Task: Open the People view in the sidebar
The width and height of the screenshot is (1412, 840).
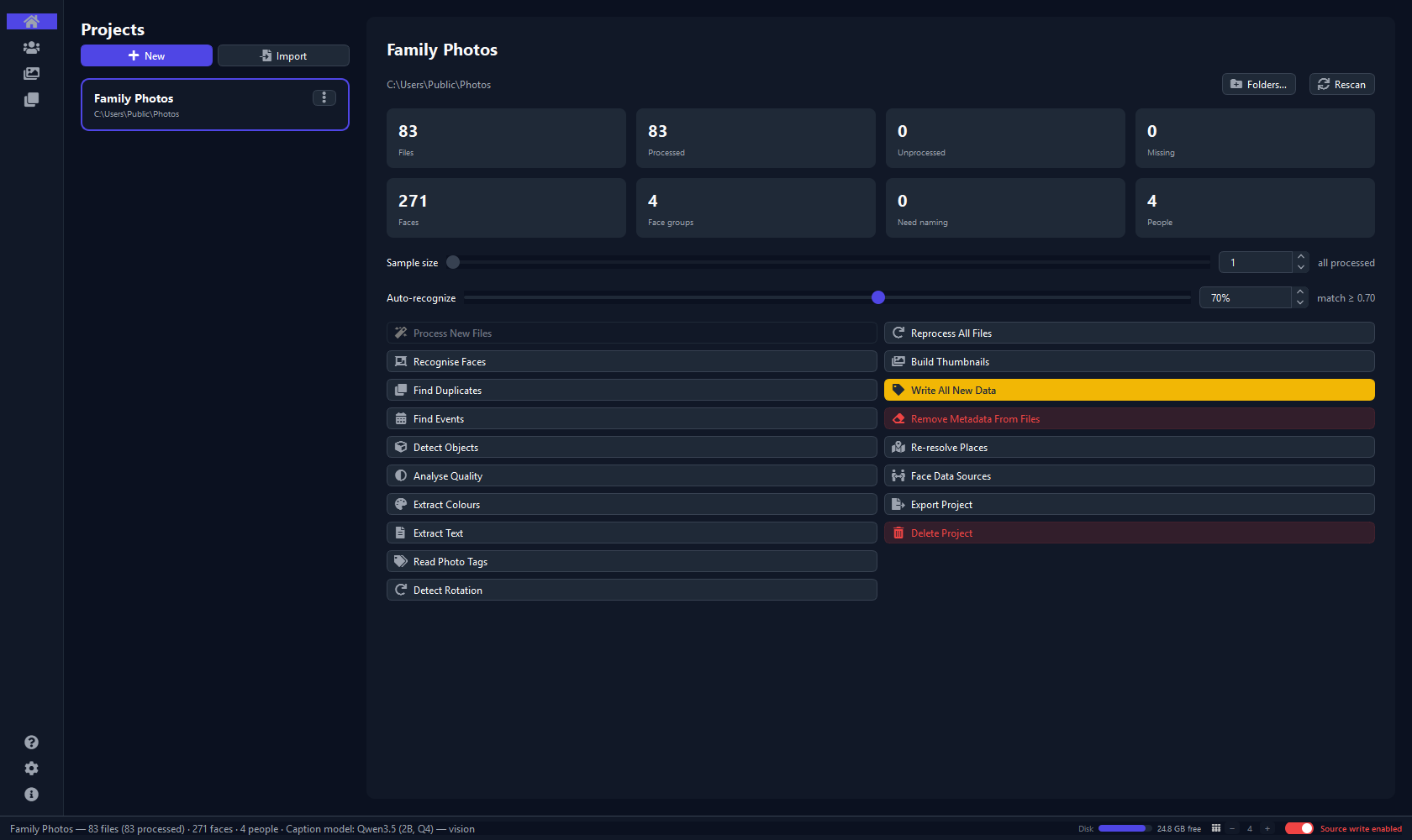Action: point(32,48)
